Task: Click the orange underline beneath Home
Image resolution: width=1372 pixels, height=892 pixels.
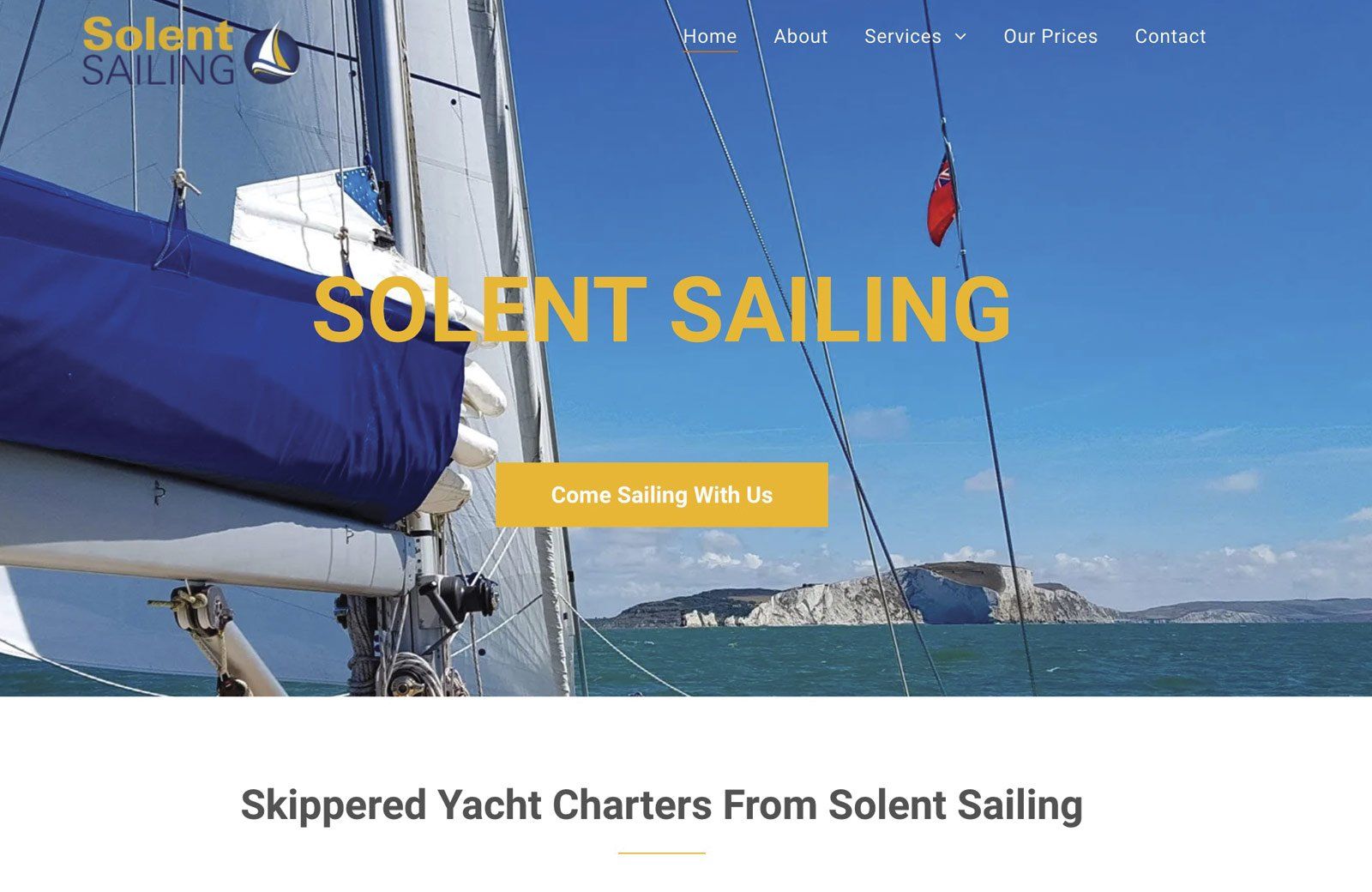Action: pos(710,51)
